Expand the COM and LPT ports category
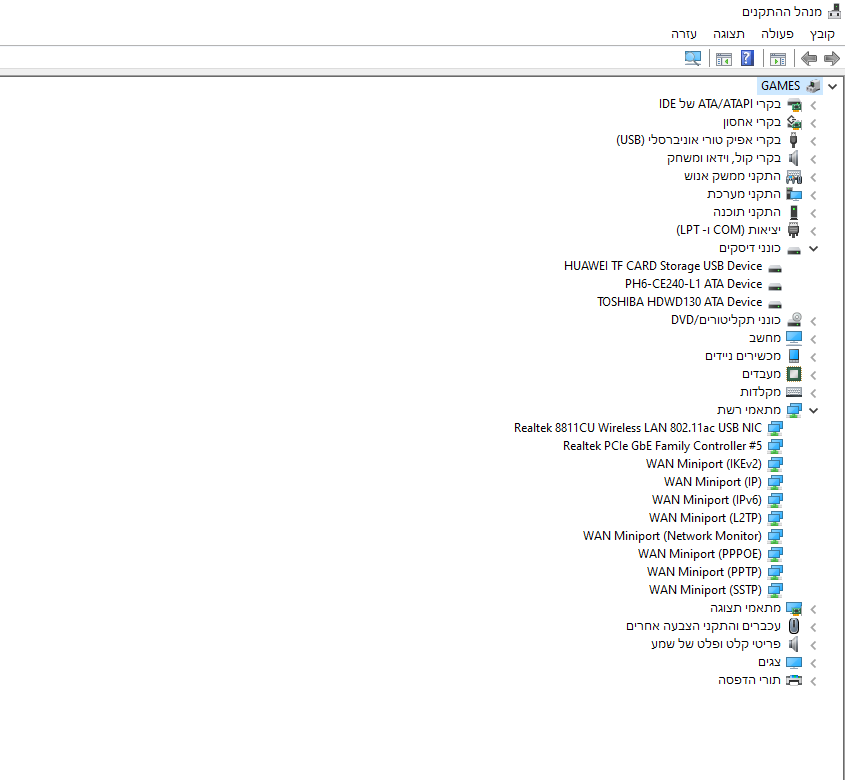Image resolution: width=845 pixels, height=780 pixels. (813, 231)
